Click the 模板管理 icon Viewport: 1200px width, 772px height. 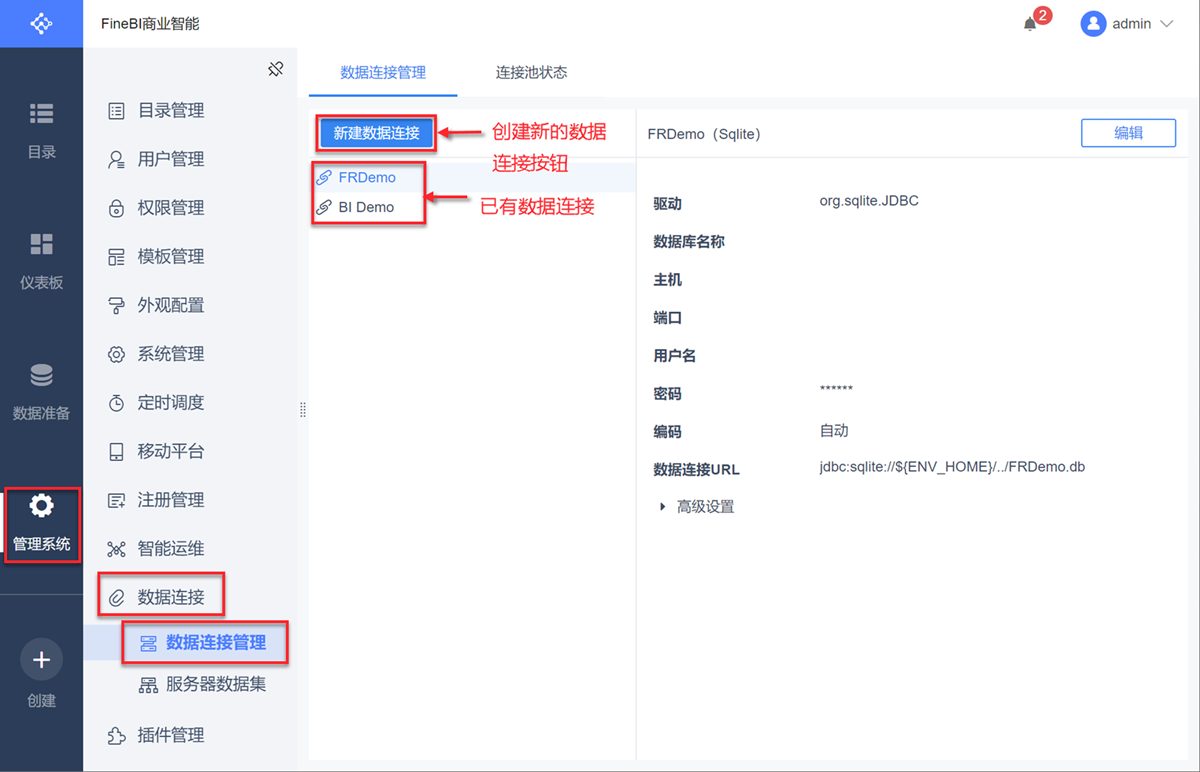pyautogui.click(x=117, y=257)
